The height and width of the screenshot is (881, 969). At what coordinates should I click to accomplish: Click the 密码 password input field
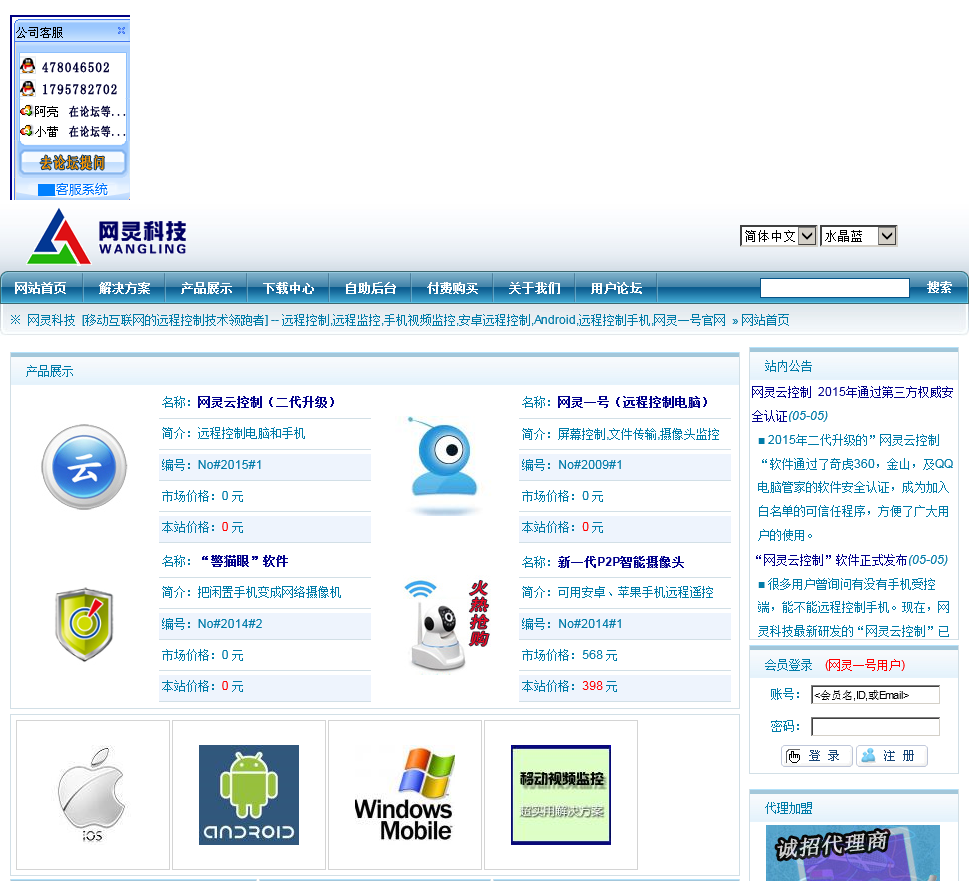click(x=876, y=727)
